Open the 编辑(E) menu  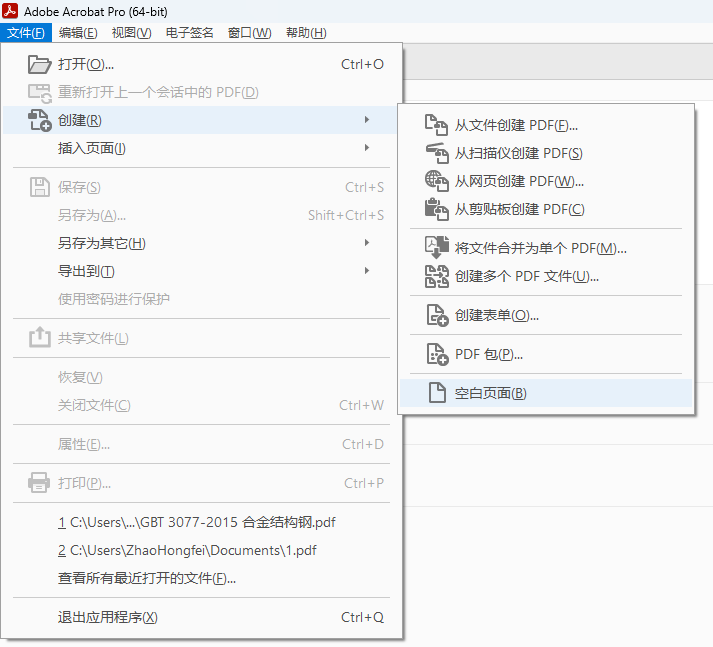[78, 33]
